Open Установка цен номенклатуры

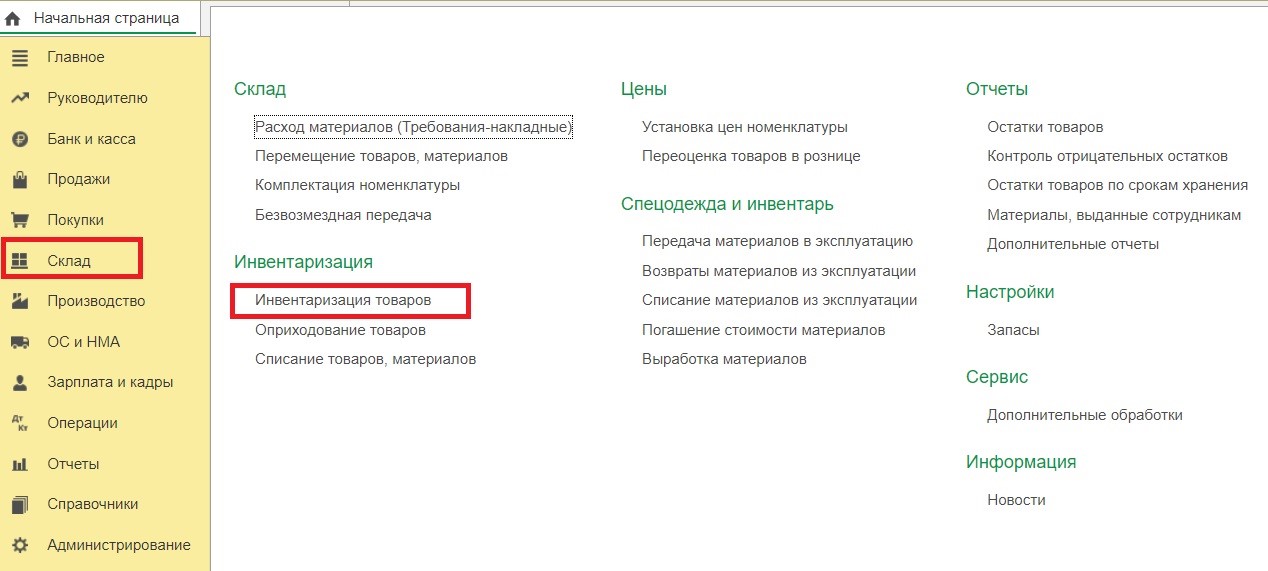click(745, 127)
